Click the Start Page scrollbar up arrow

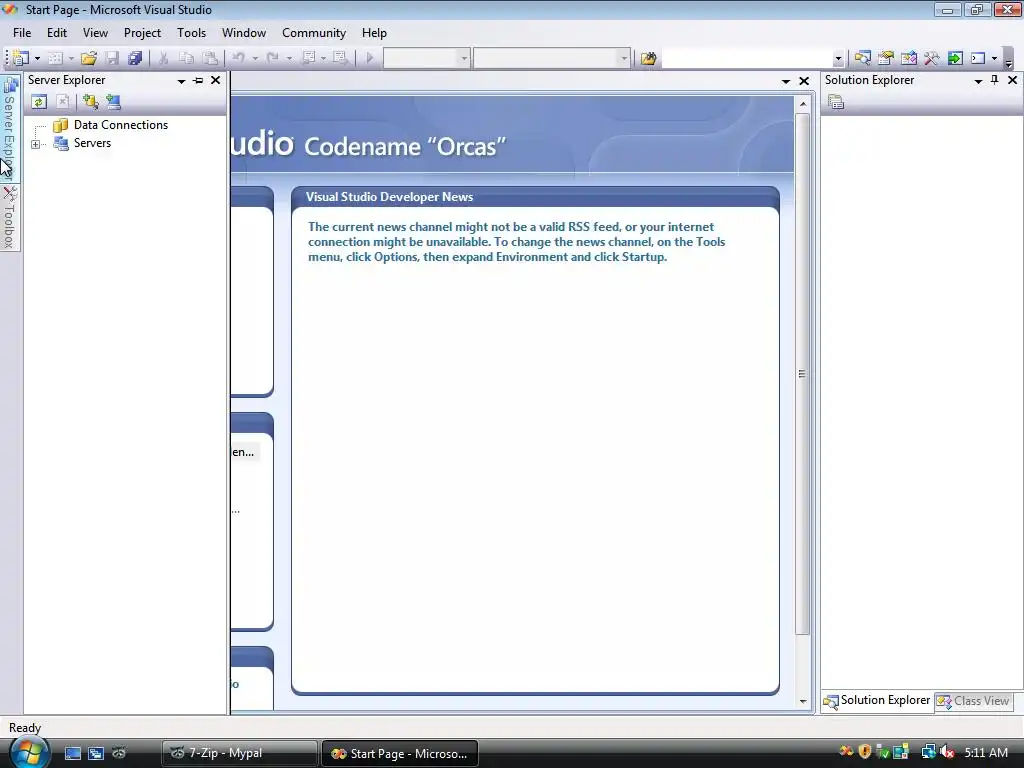[803, 104]
